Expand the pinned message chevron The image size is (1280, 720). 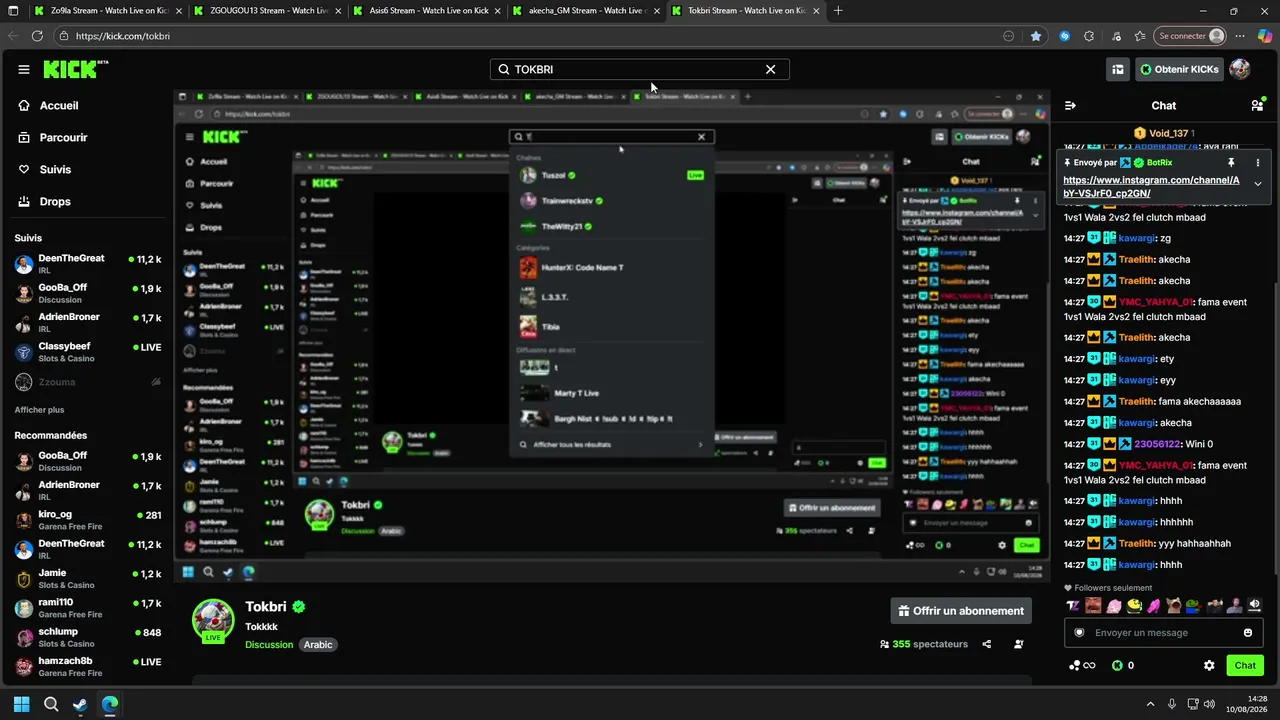(x=1258, y=184)
